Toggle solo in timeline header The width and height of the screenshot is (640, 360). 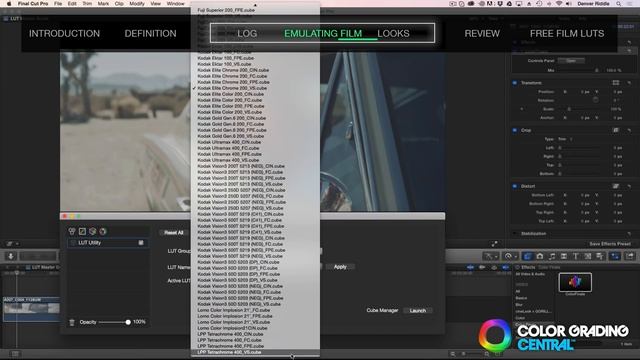[x=494, y=267]
